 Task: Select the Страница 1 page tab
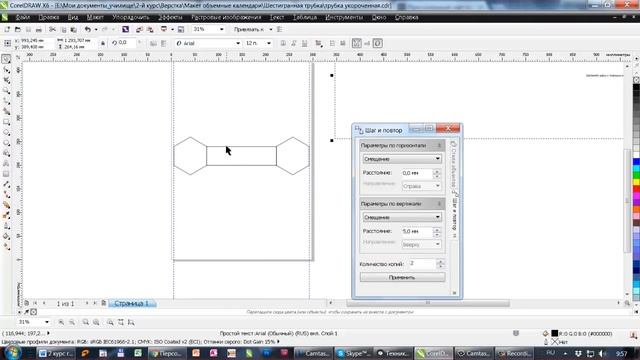(131, 303)
